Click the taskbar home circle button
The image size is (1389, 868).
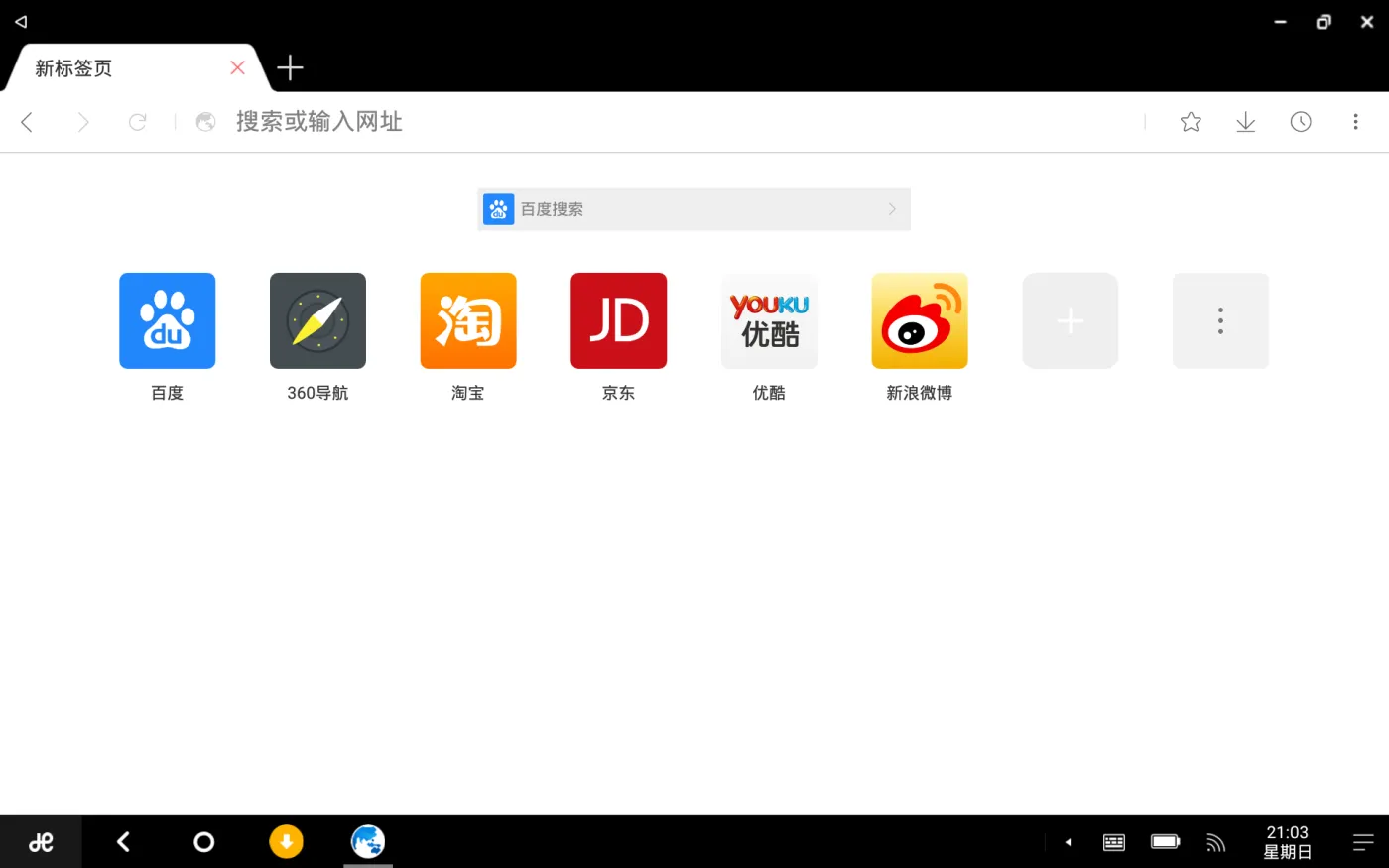point(203,842)
